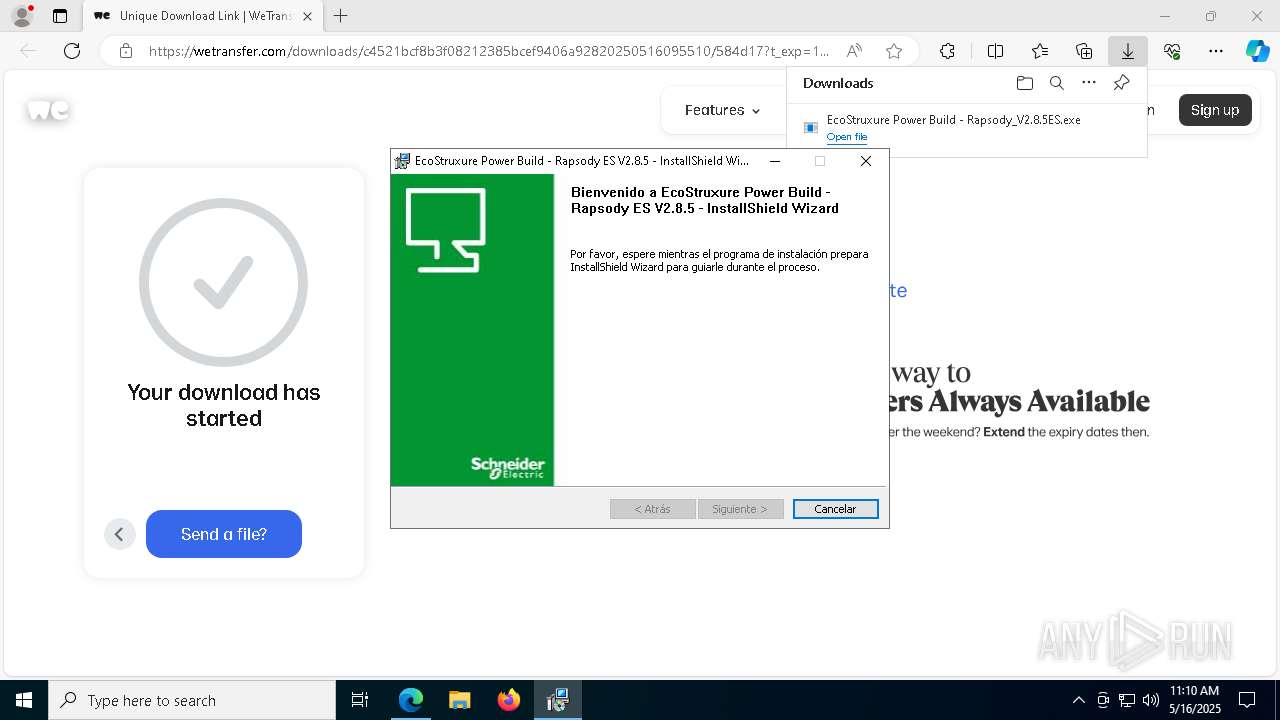Search downloads with magnifier icon
The image size is (1280, 720).
click(x=1056, y=83)
